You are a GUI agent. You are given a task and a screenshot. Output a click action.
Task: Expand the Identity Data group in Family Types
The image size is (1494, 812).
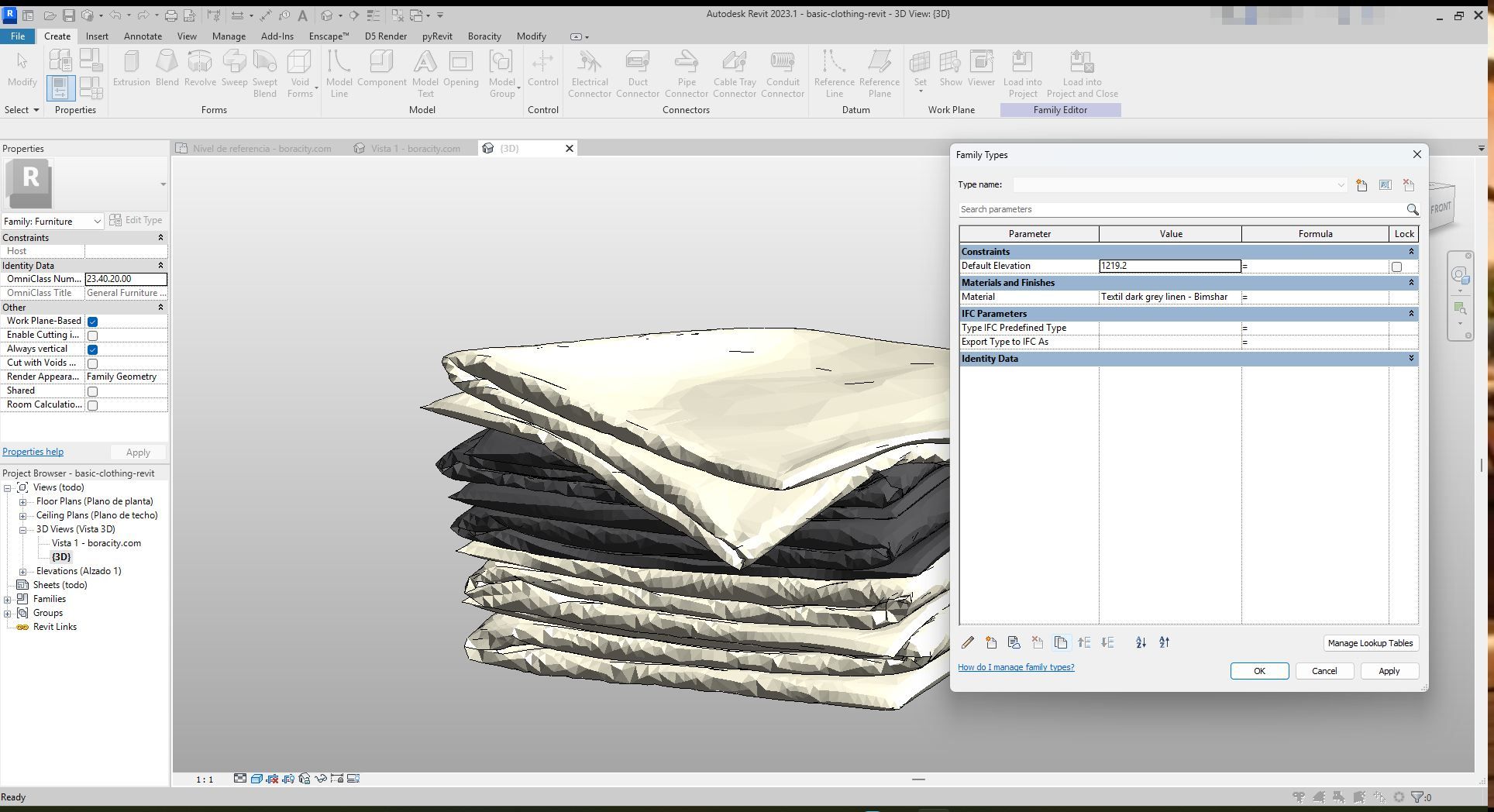pos(1410,359)
